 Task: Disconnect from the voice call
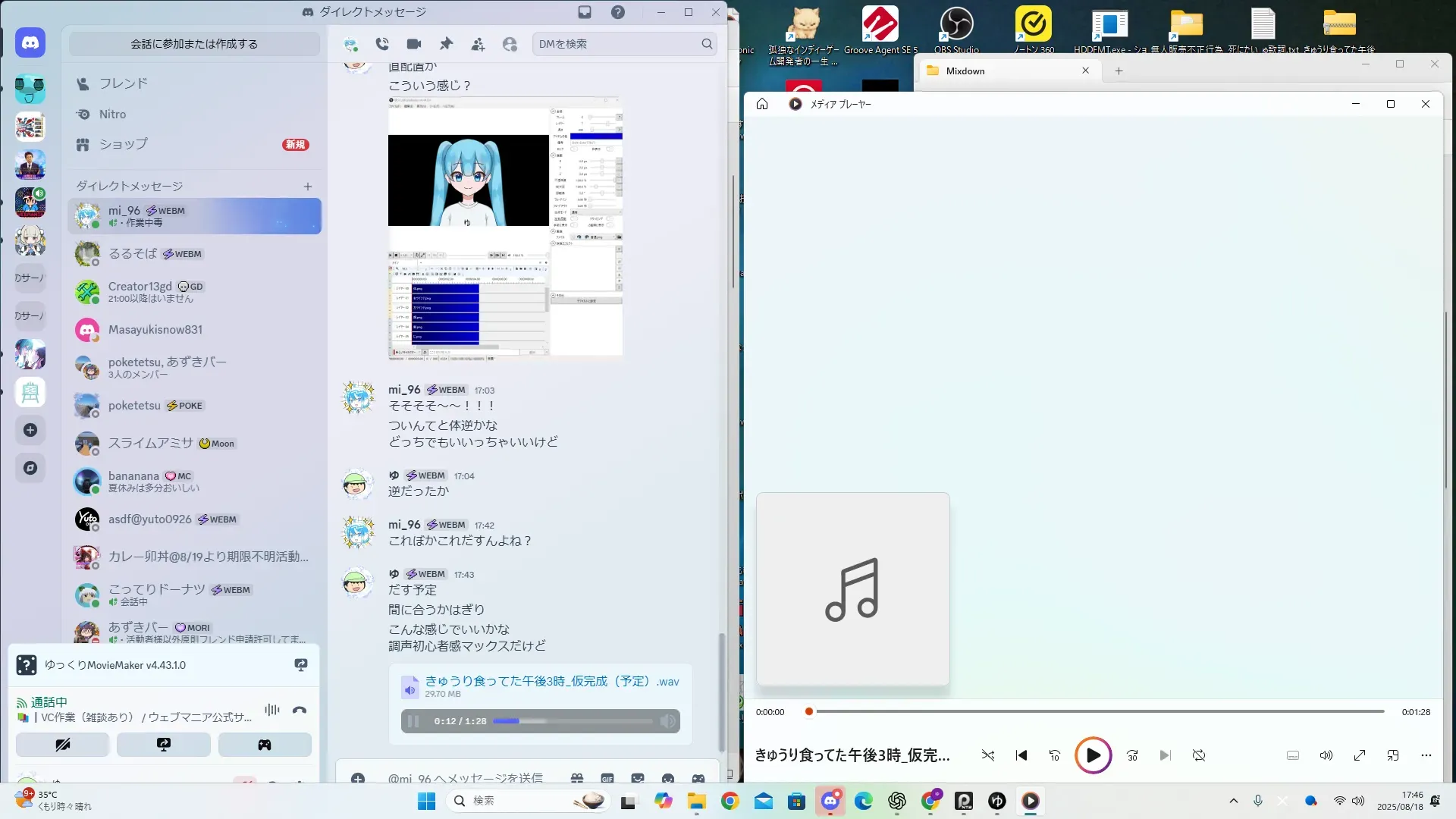coord(300,711)
